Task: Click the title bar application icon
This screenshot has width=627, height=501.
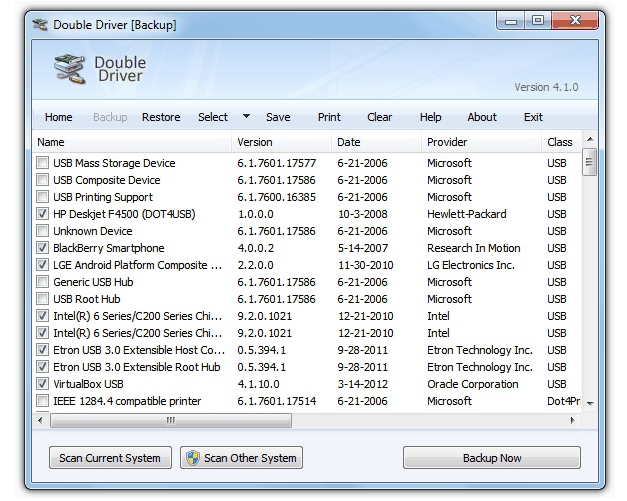Action: click(x=40, y=24)
